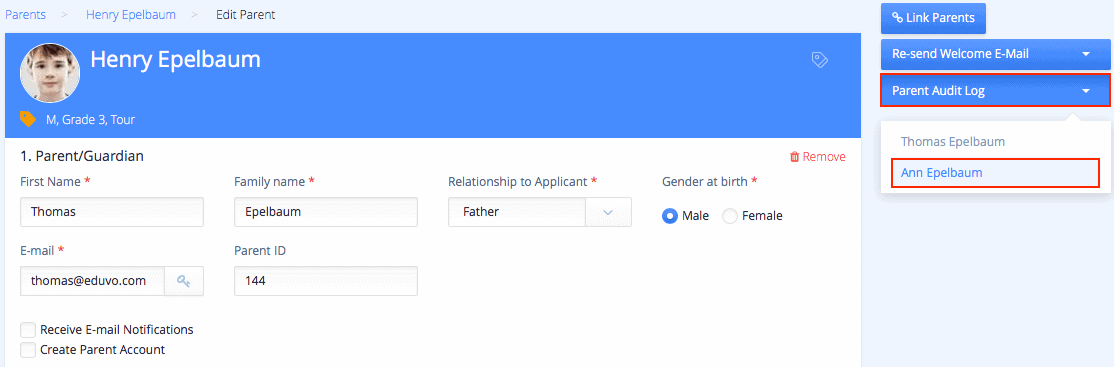Select the Male gender radio button
1114x367 pixels.
pyautogui.click(x=669, y=216)
